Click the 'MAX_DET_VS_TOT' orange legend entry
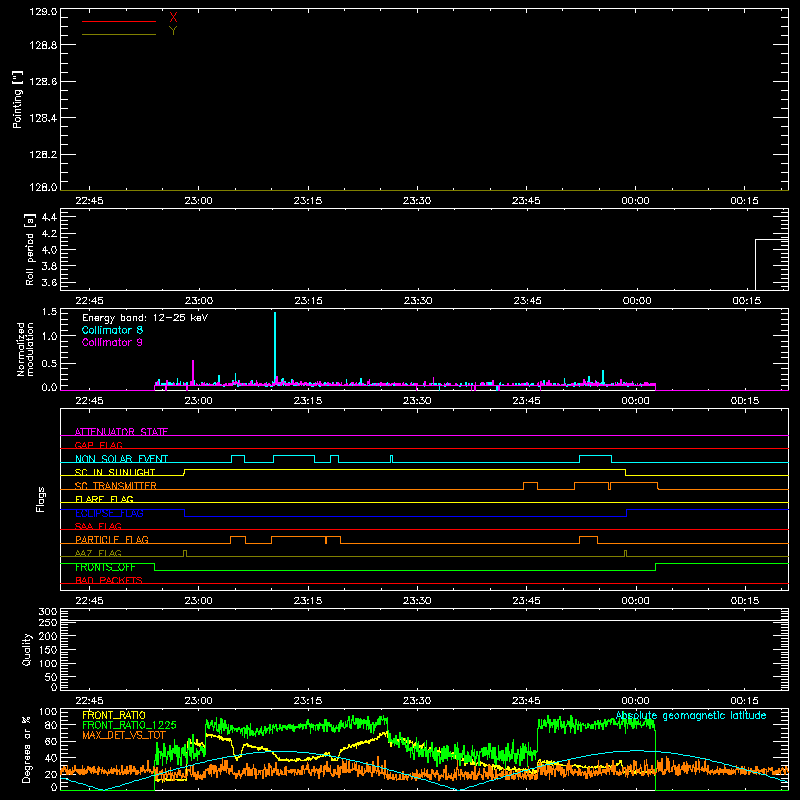Screen dimensions: 800x800 (124, 735)
